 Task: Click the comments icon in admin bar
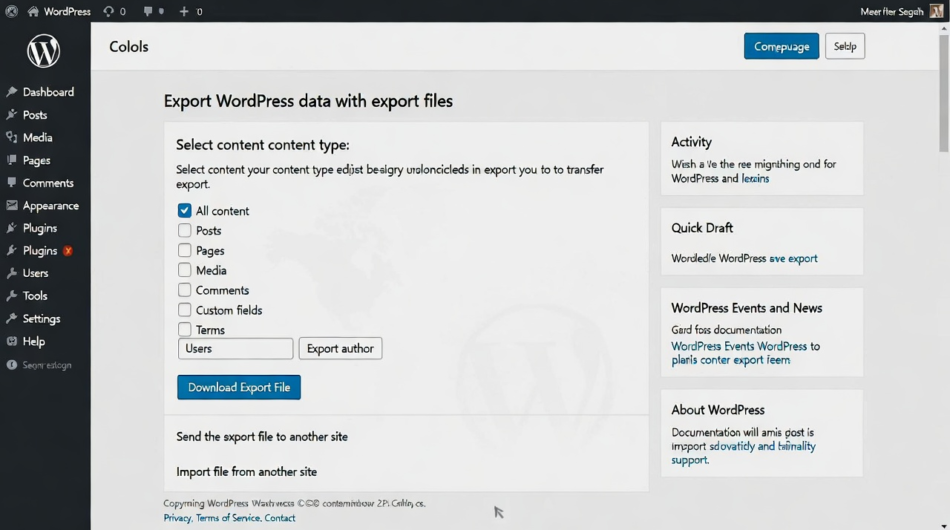coord(148,11)
